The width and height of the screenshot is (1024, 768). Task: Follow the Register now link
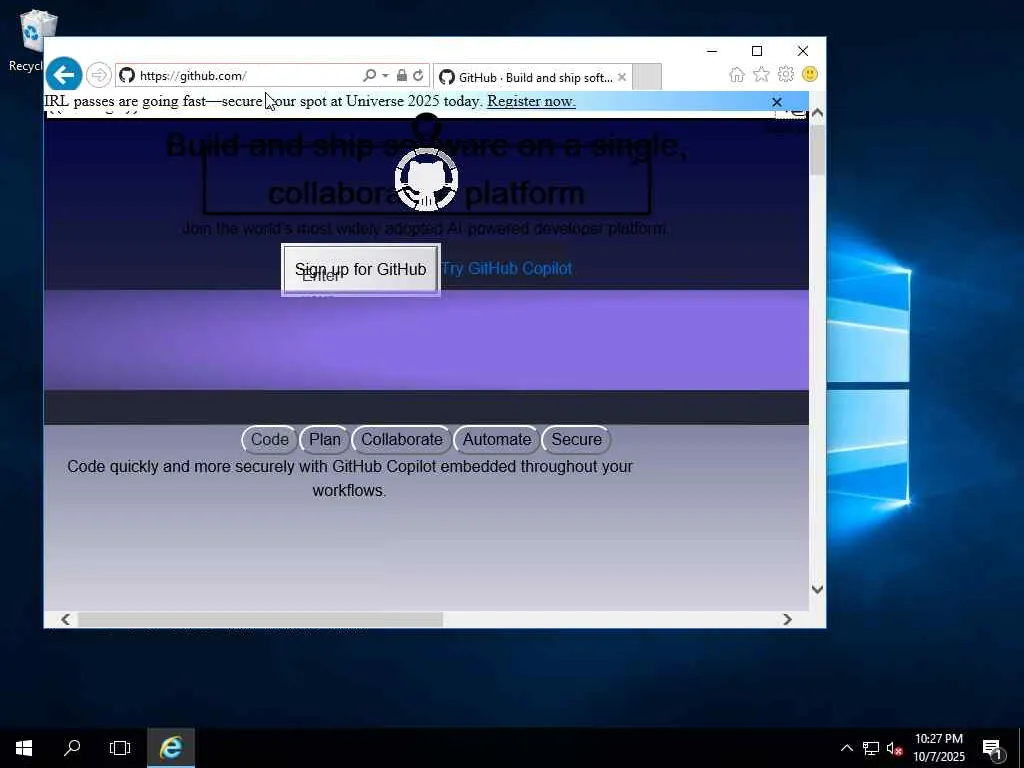pyautogui.click(x=532, y=101)
